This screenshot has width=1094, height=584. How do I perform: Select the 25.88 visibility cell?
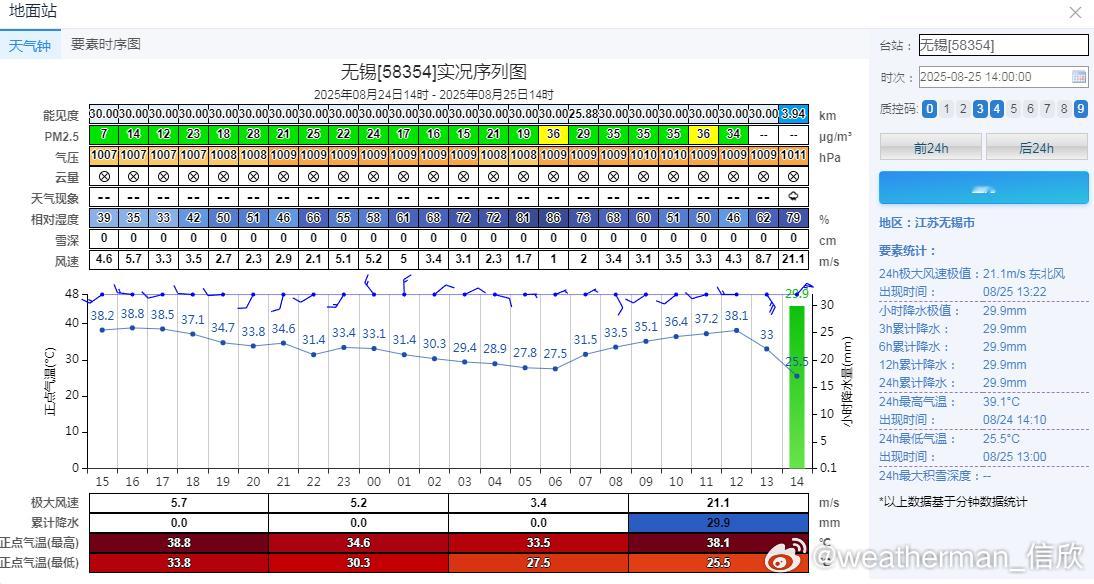tap(583, 113)
